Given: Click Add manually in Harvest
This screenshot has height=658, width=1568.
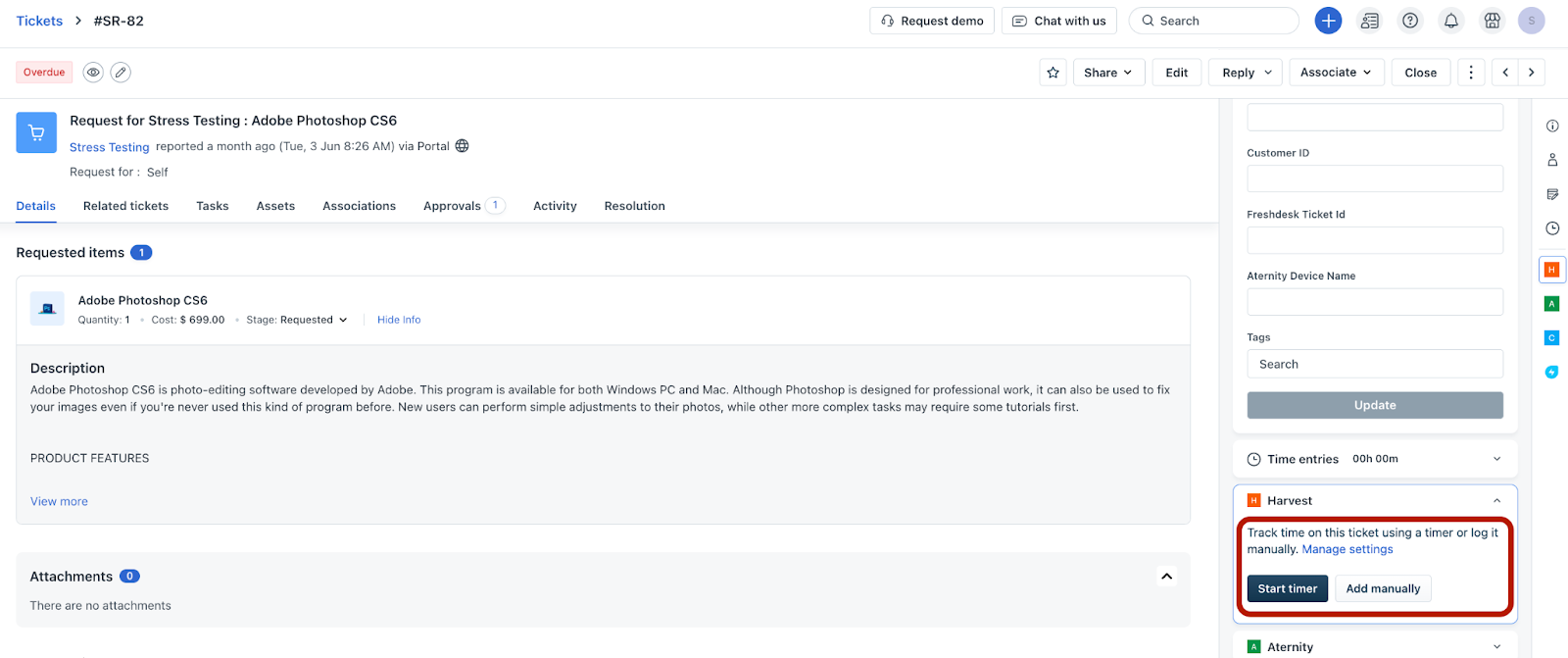Looking at the screenshot, I should (1383, 588).
